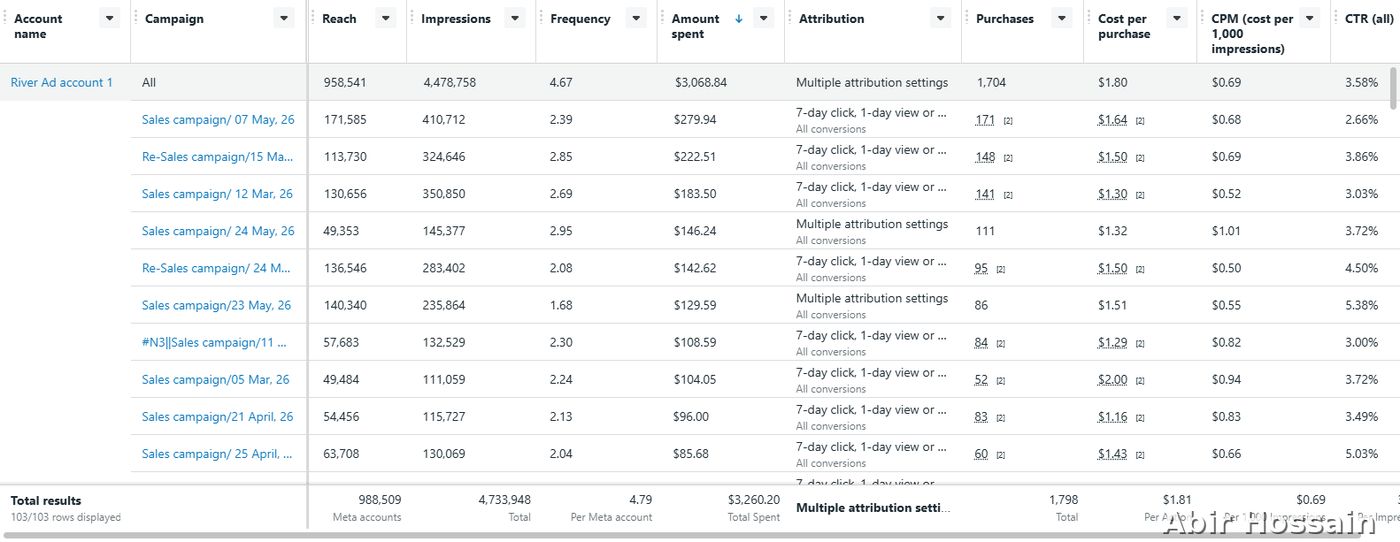1400x542 pixels.
Task: Click footnote icon beside 83 purchases
Action: pos(1001,417)
